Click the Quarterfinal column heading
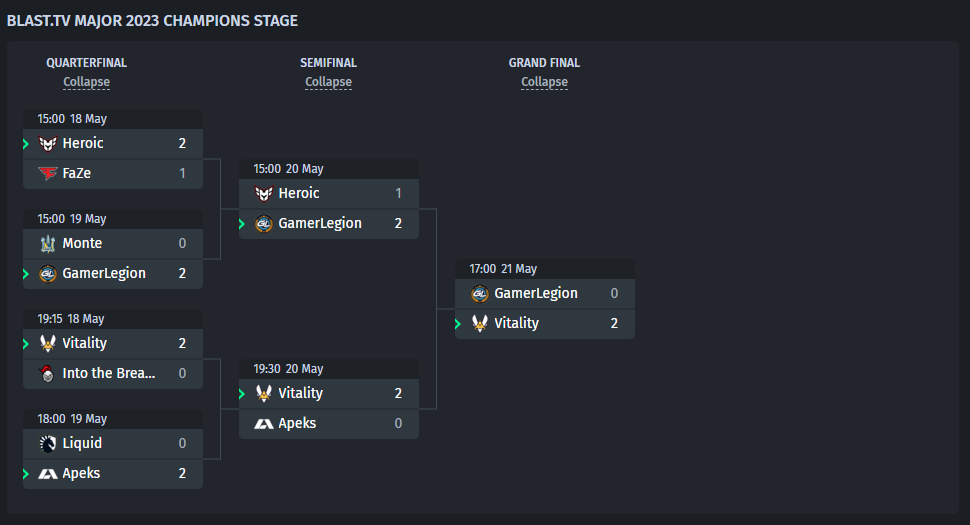 tap(87, 62)
